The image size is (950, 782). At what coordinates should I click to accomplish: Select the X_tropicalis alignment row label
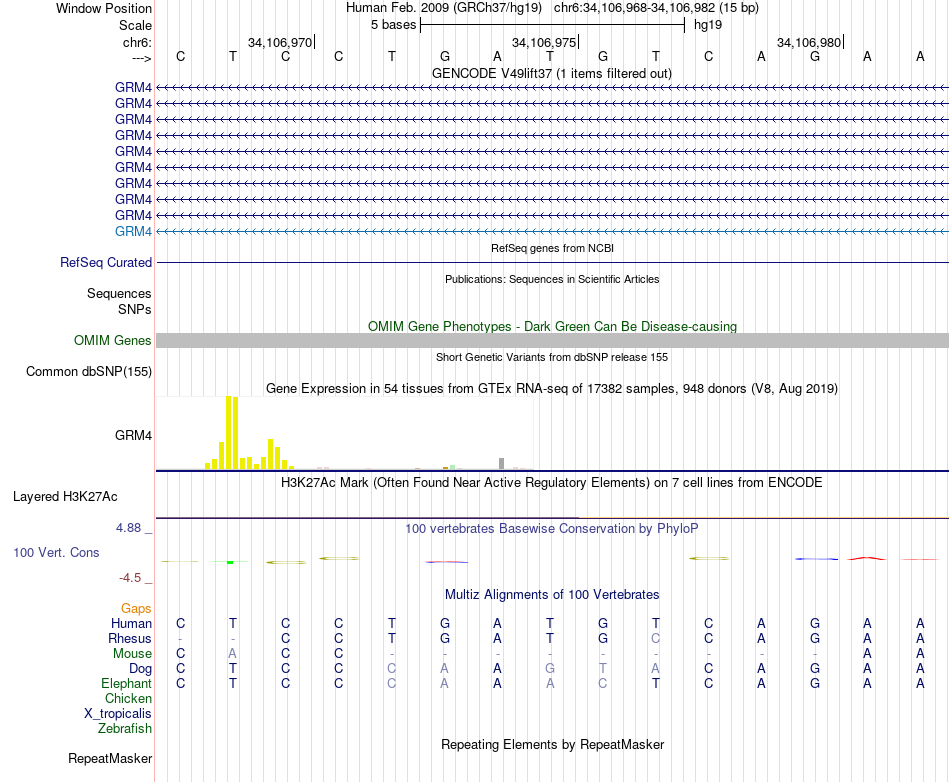(x=118, y=714)
